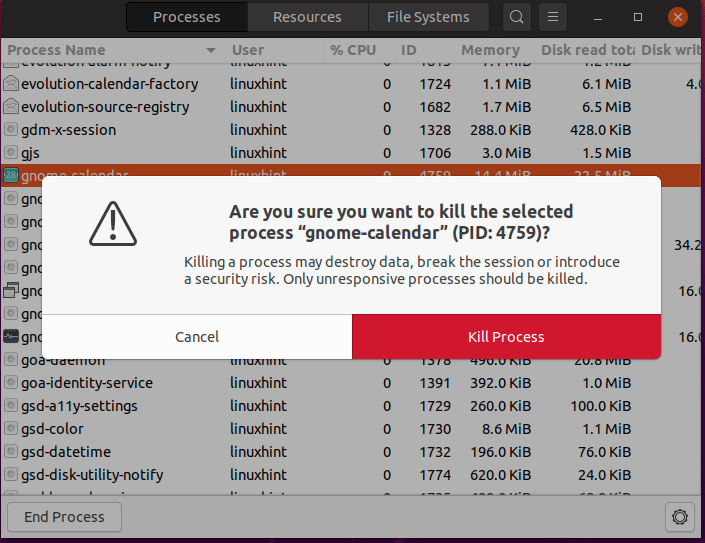The image size is (705, 543).
Task: Minimize the System Monitor window
Action: pos(598,18)
